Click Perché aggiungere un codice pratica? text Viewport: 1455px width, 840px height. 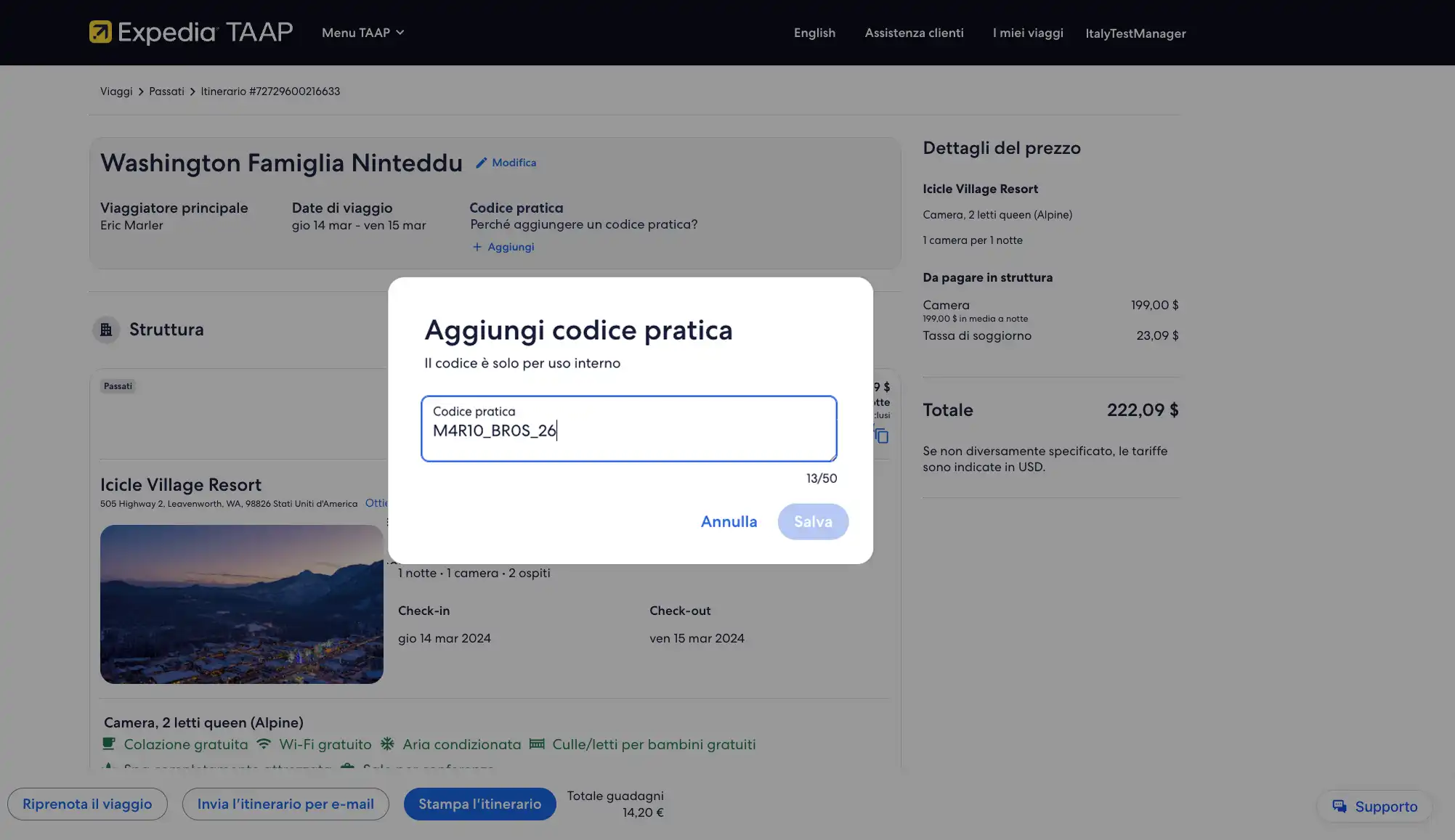point(583,224)
